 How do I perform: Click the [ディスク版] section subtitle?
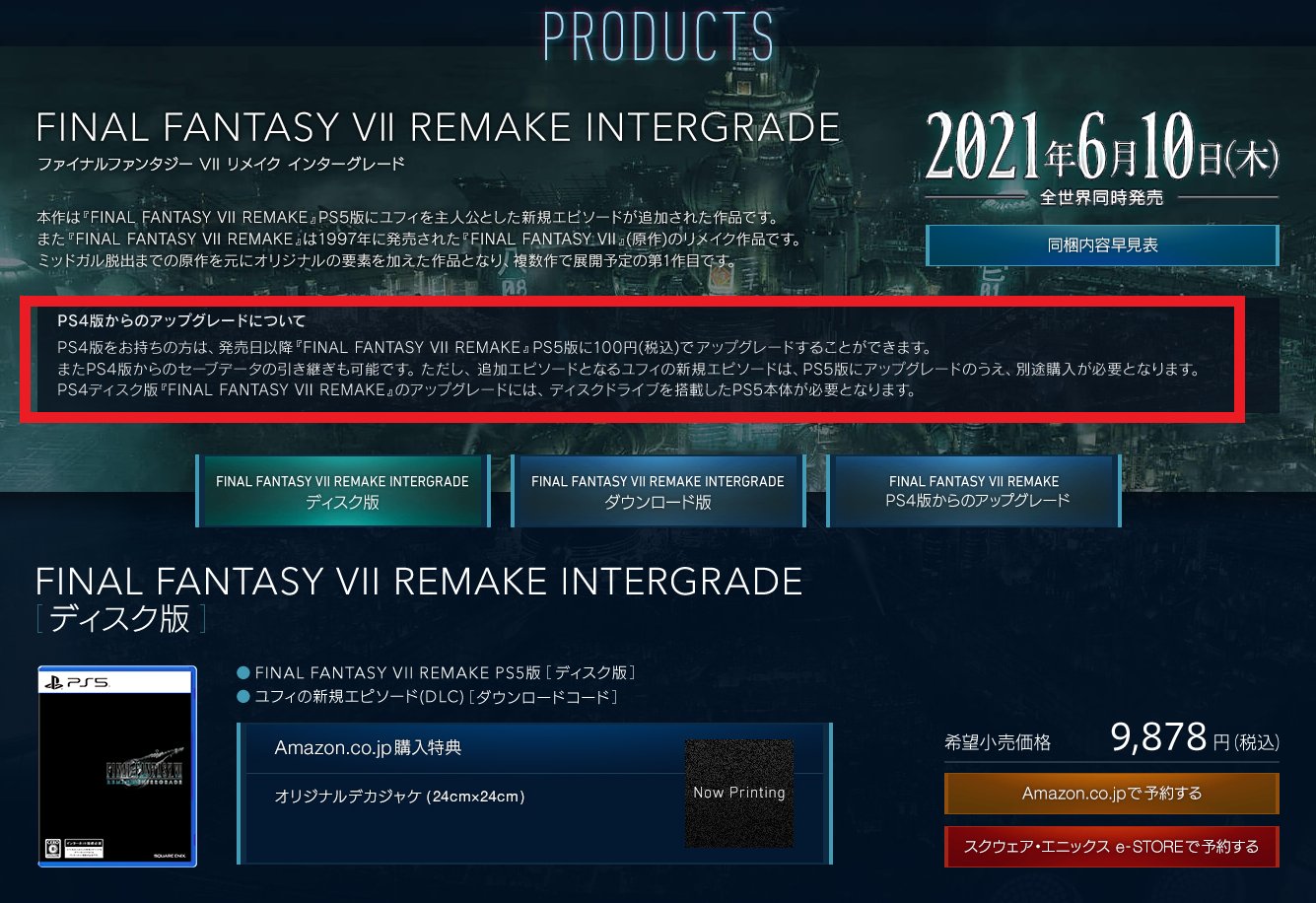(x=121, y=618)
